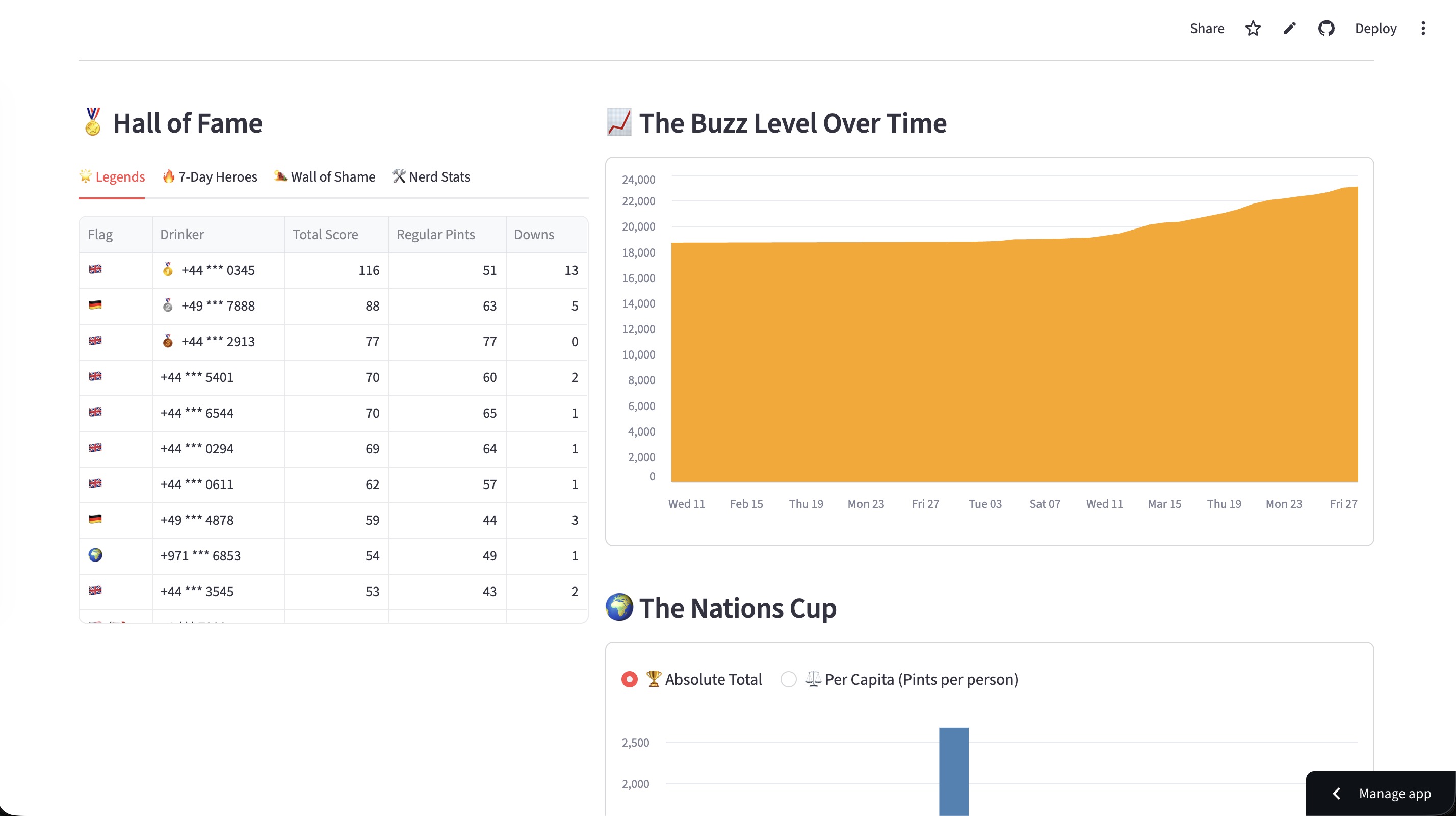Click the orange area of Buzz Level chart

point(1015,362)
